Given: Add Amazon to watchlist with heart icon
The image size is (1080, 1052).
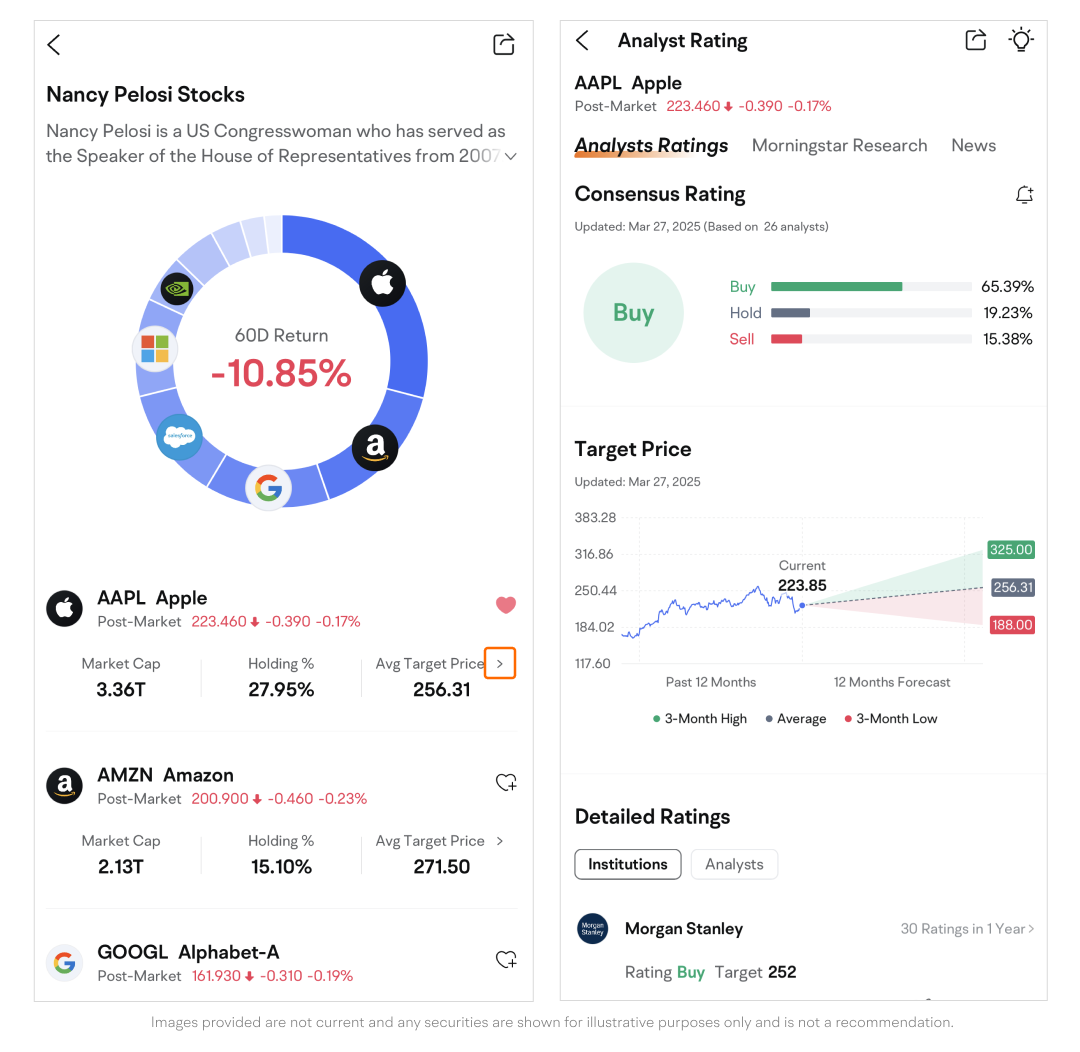Looking at the screenshot, I should click(x=506, y=782).
